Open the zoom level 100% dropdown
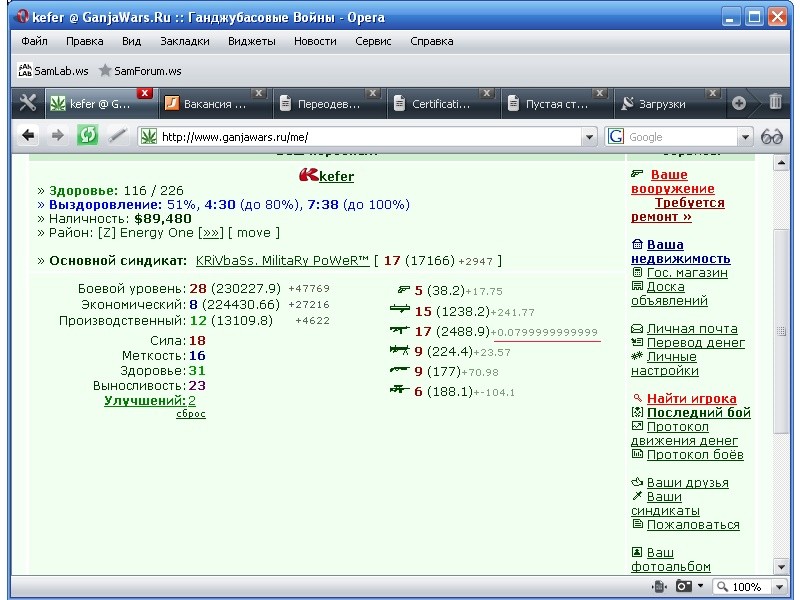The image size is (800, 600). click(779, 587)
